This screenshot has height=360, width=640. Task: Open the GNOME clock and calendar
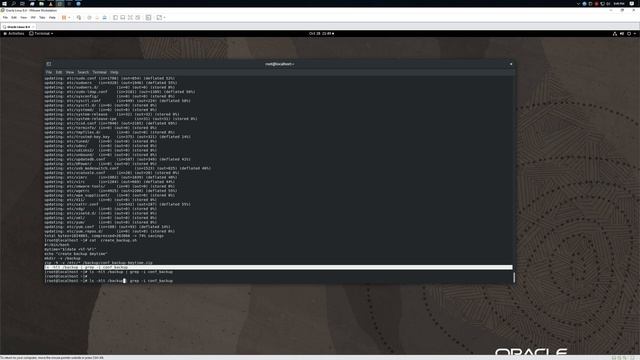(x=321, y=33)
